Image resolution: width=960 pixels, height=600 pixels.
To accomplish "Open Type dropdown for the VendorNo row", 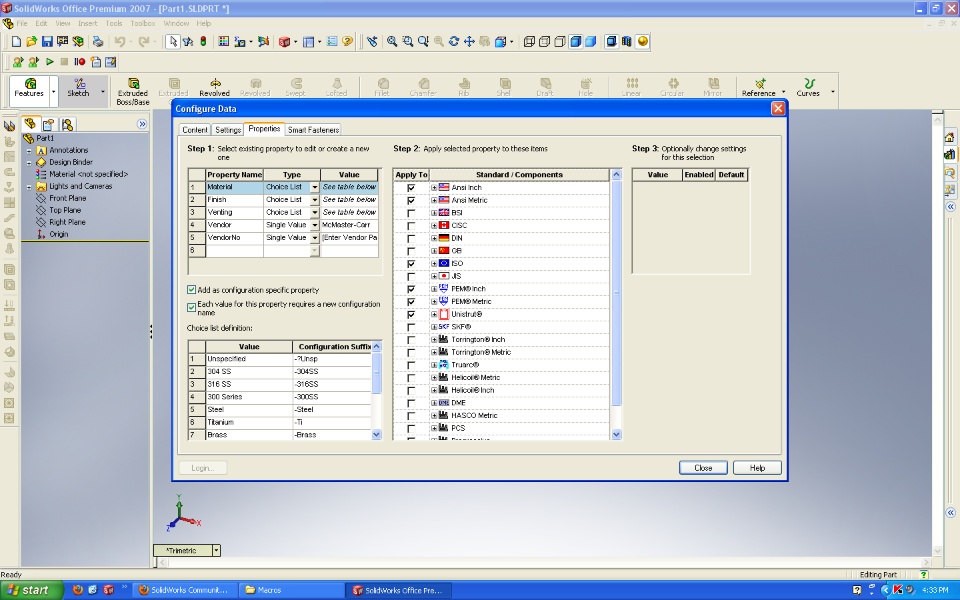I will pos(315,238).
